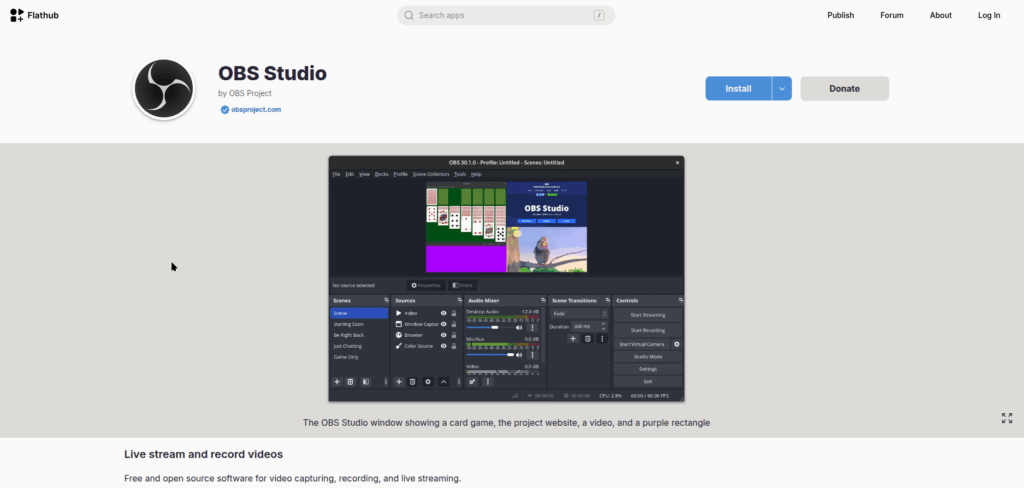The image size is (1024, 488).
Task: Hide the Video source via eye icon
Action: (x=443, y=314)
